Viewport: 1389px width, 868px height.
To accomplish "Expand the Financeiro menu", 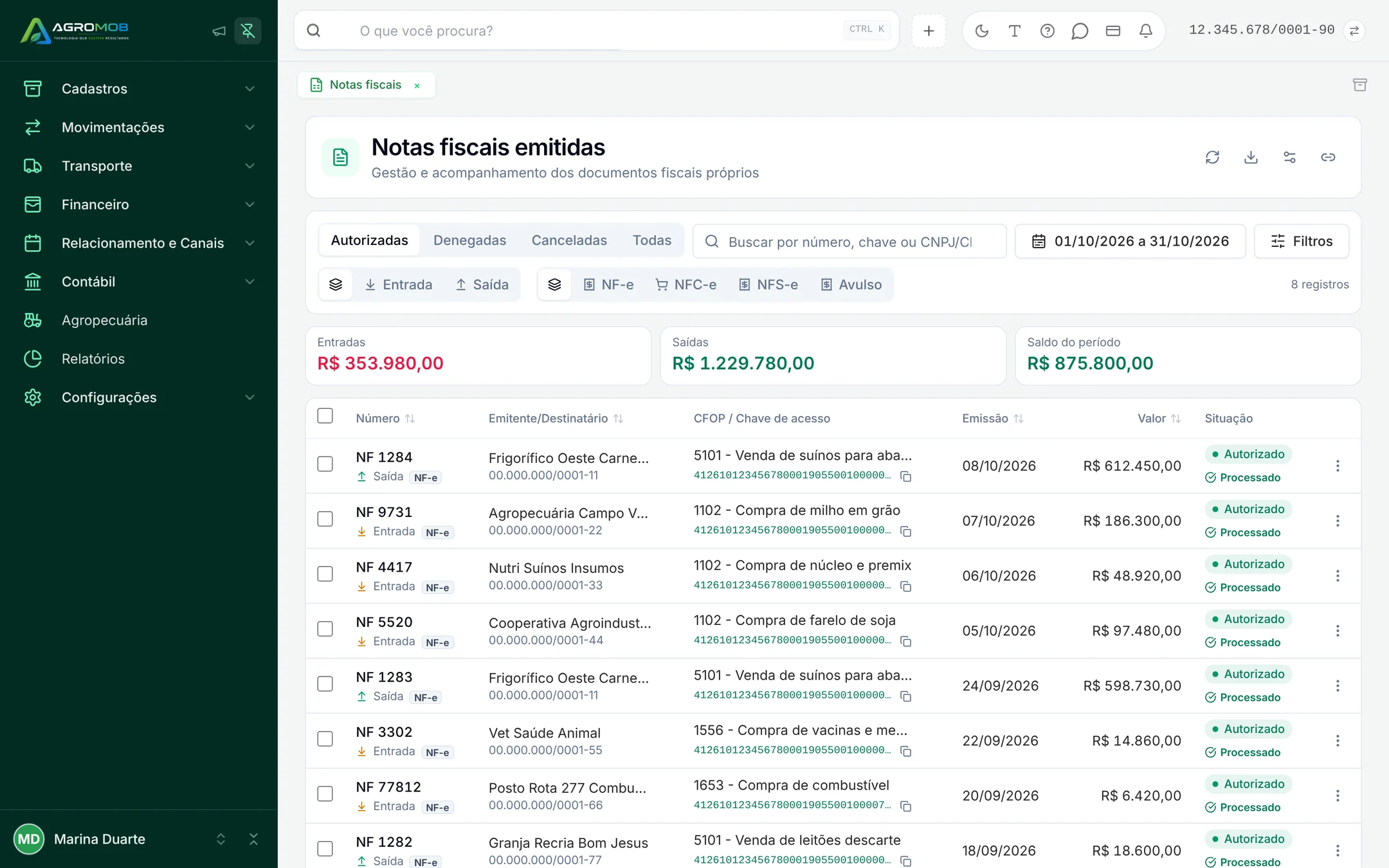I will [139, 204].
